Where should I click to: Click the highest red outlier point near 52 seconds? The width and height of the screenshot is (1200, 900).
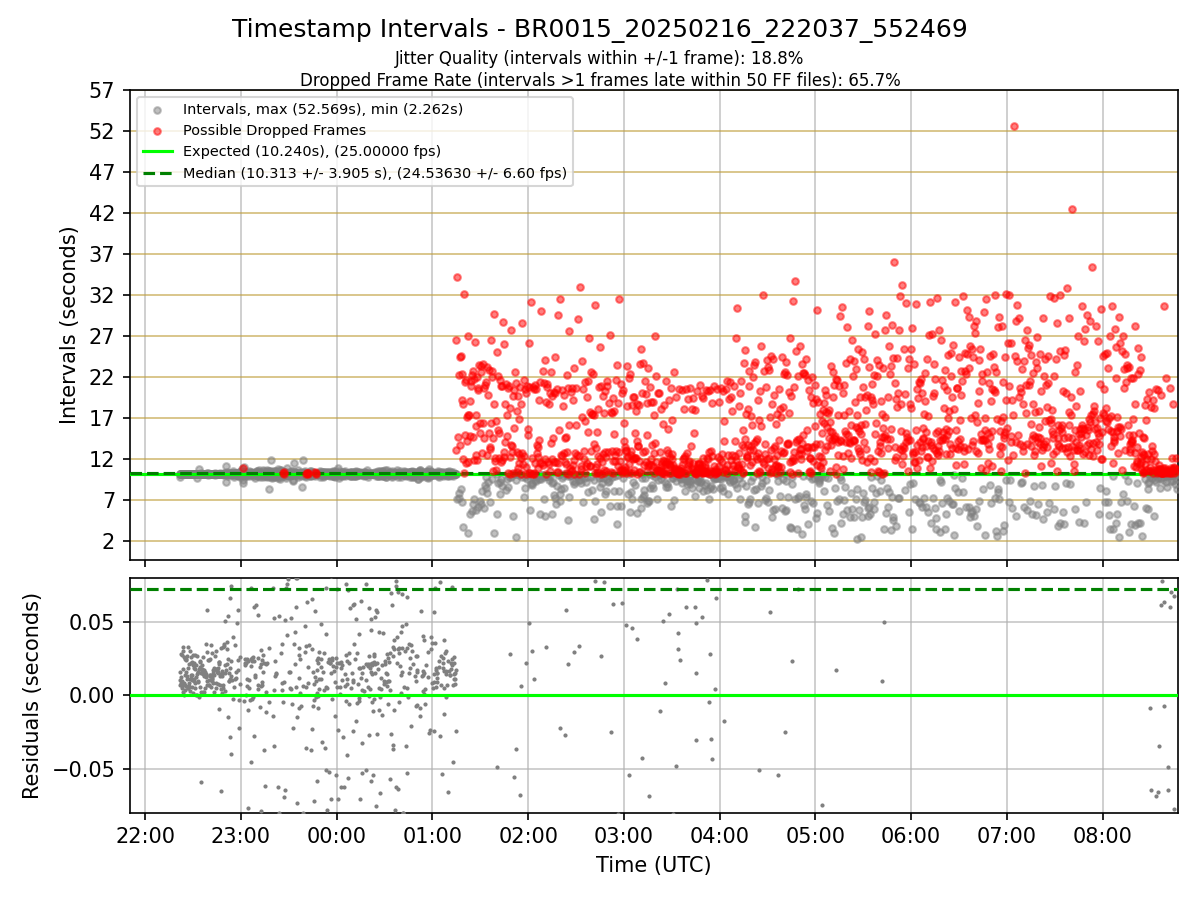(1014, 126)
